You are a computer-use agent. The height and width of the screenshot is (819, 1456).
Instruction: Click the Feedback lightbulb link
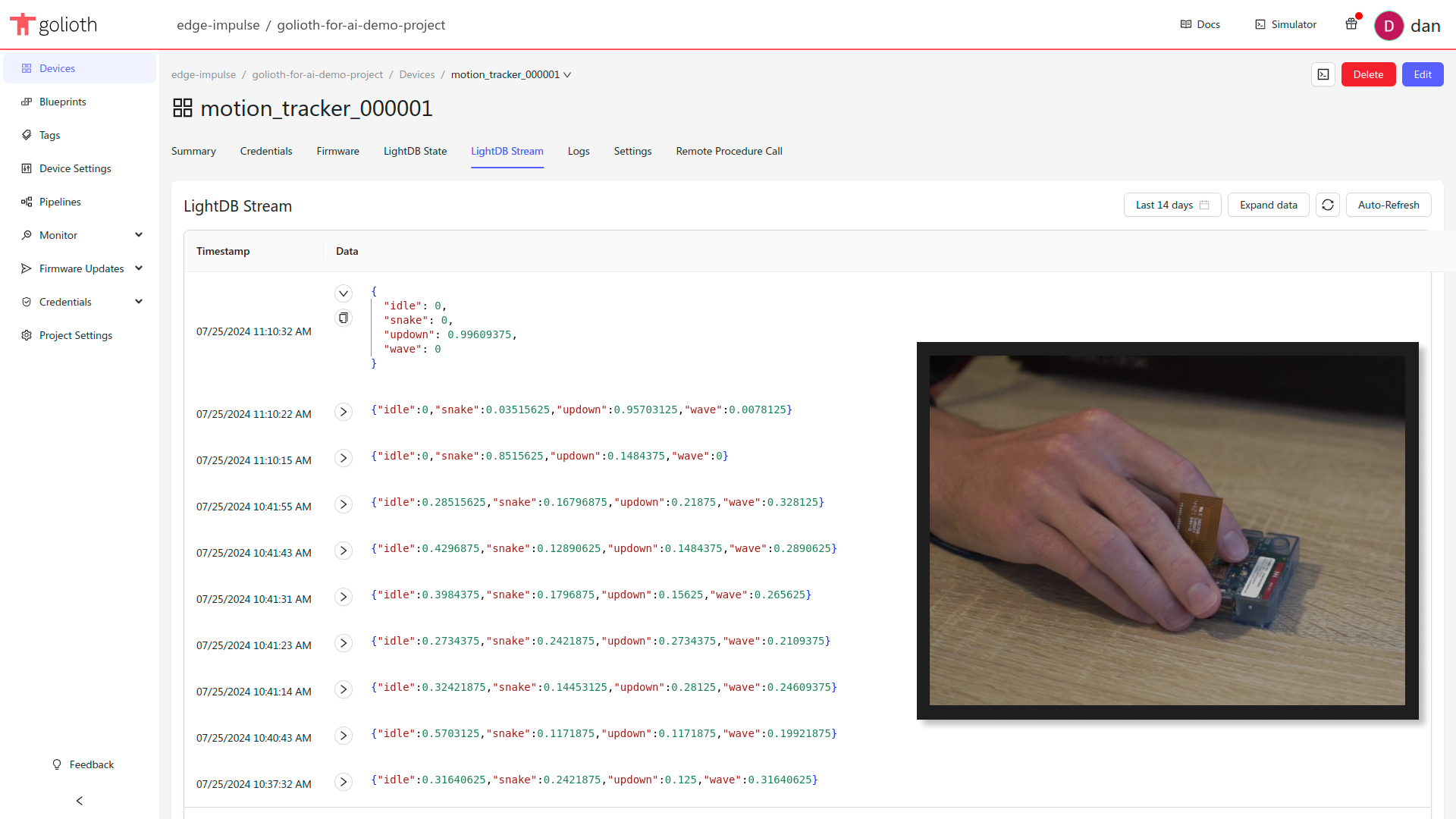(x=83, y=764)
